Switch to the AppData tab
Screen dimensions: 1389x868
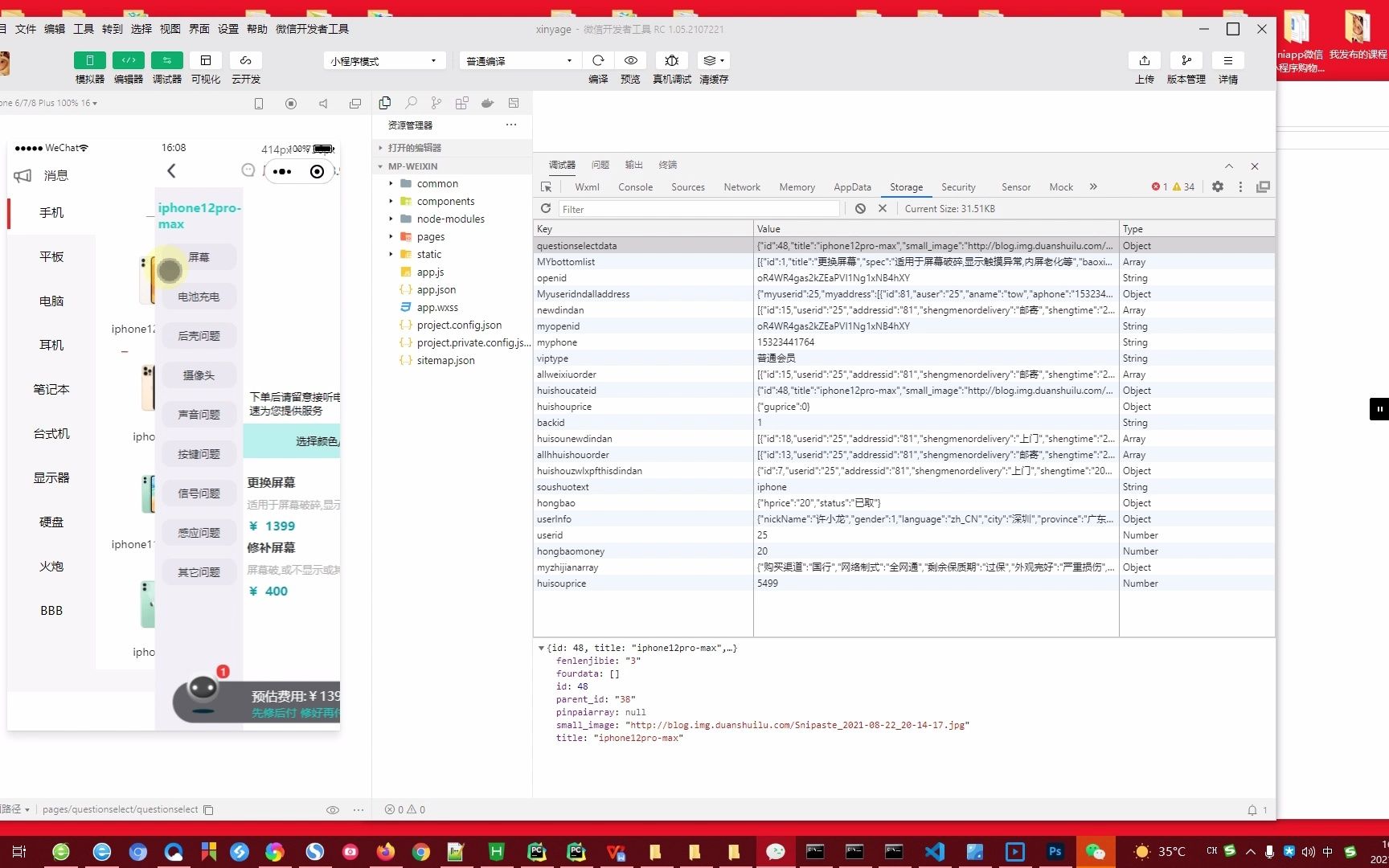tap(852, 187)
